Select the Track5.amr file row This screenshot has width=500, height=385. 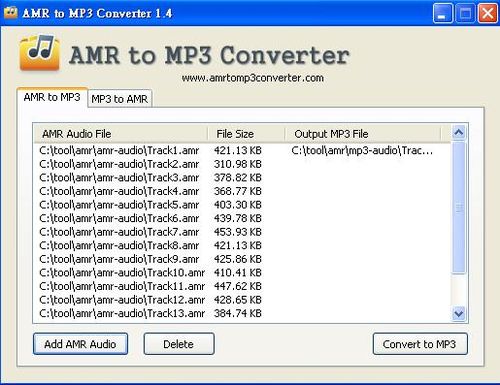coord(242,205)
